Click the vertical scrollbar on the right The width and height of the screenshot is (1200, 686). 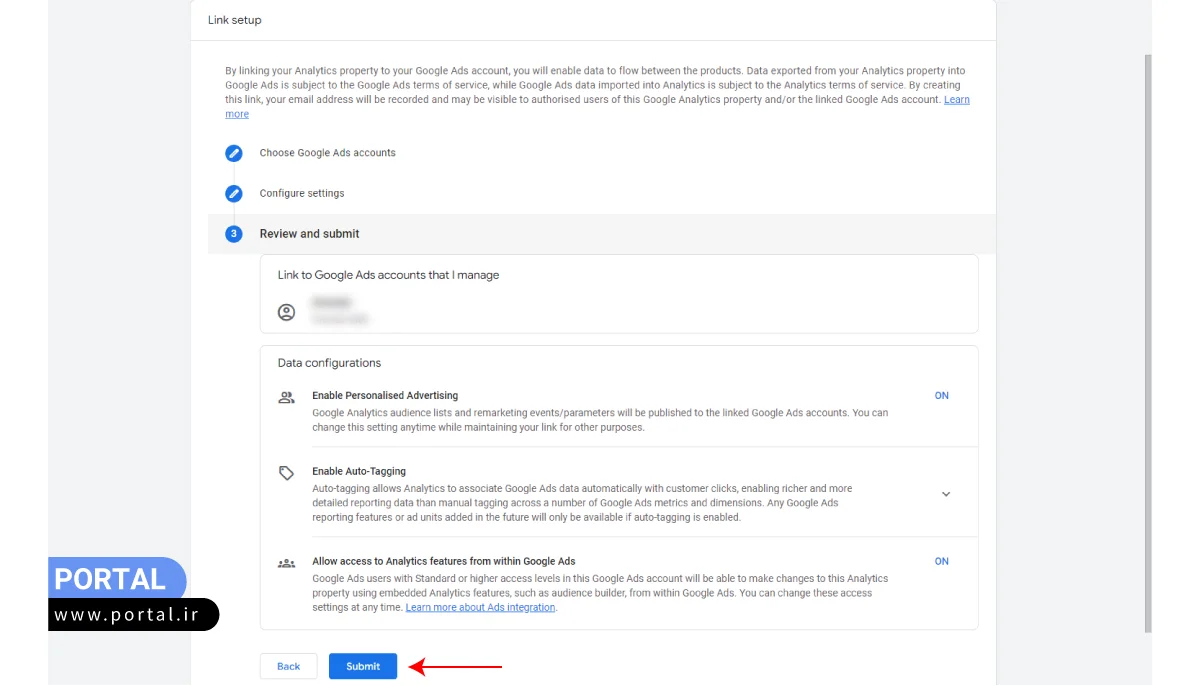point(1146,340)
